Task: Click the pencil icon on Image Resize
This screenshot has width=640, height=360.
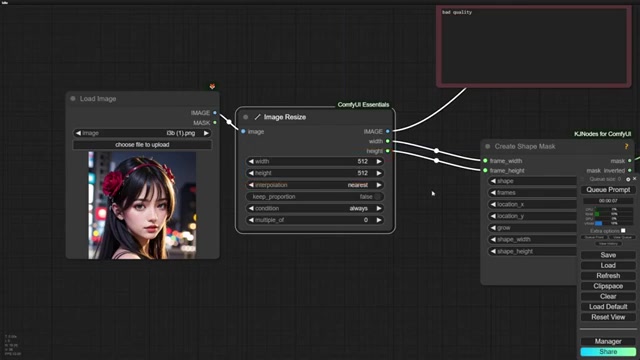Action: click(x=257, y=117)
